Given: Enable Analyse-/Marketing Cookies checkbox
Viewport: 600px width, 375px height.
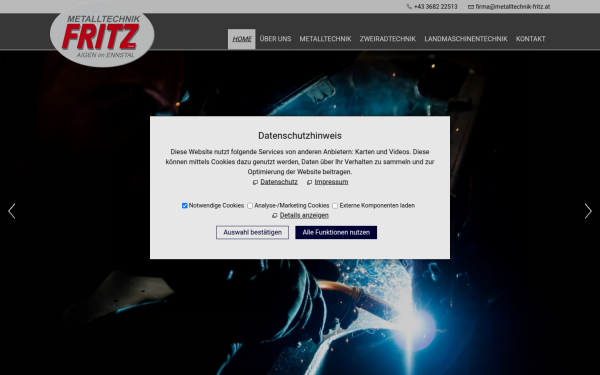Looking at the screenshot, I should pyautogui.click(x=250, y=206).
